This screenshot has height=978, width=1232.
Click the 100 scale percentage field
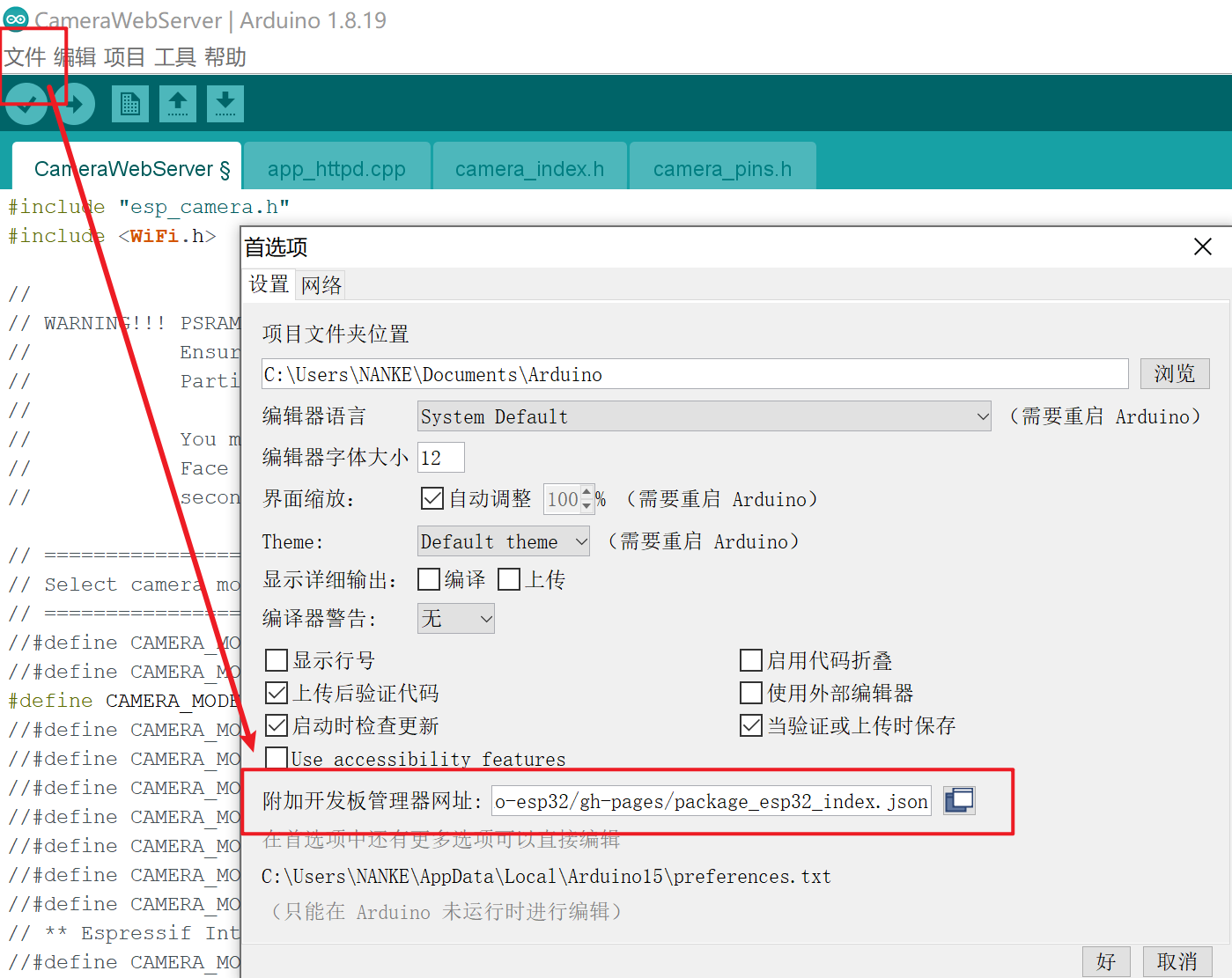coord(562,499)
